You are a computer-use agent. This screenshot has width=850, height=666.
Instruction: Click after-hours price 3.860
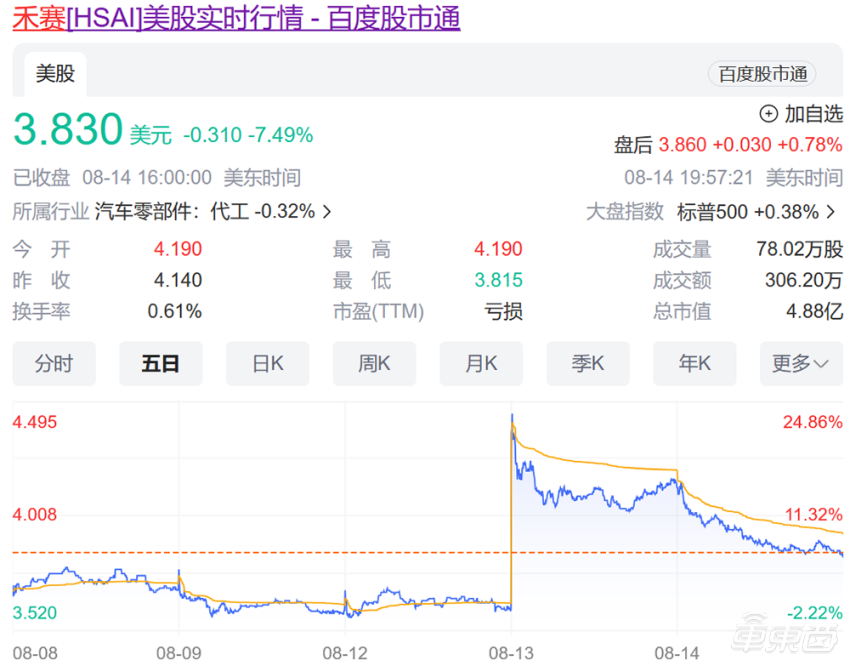[x=682, y=145]
